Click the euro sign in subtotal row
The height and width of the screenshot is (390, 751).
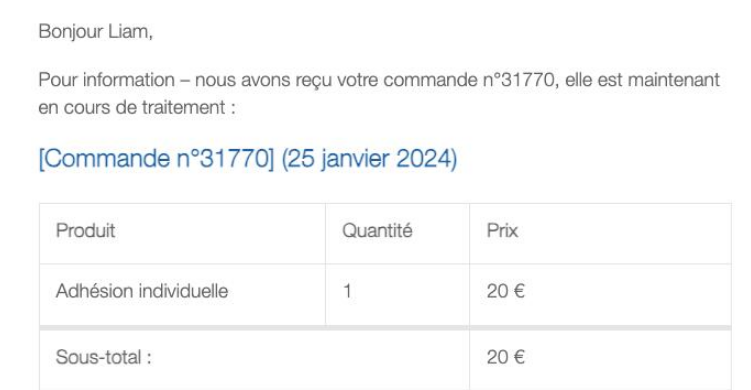coord(519,357)
